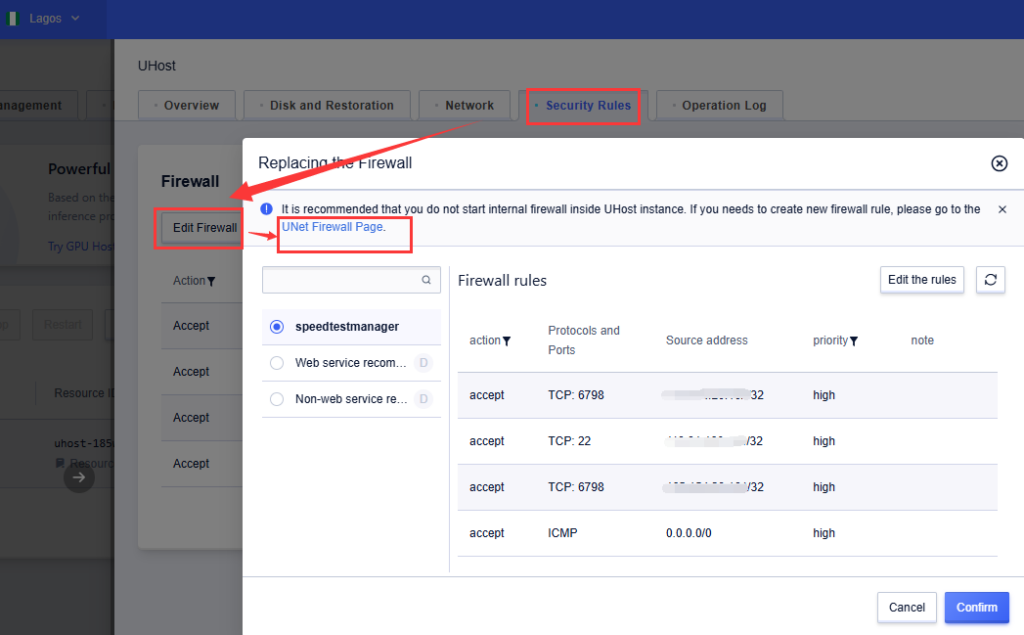Click the round arrow button at left
Image resolution: width=1024 pixels, height=635 pixels.
(x=79, y=478)
